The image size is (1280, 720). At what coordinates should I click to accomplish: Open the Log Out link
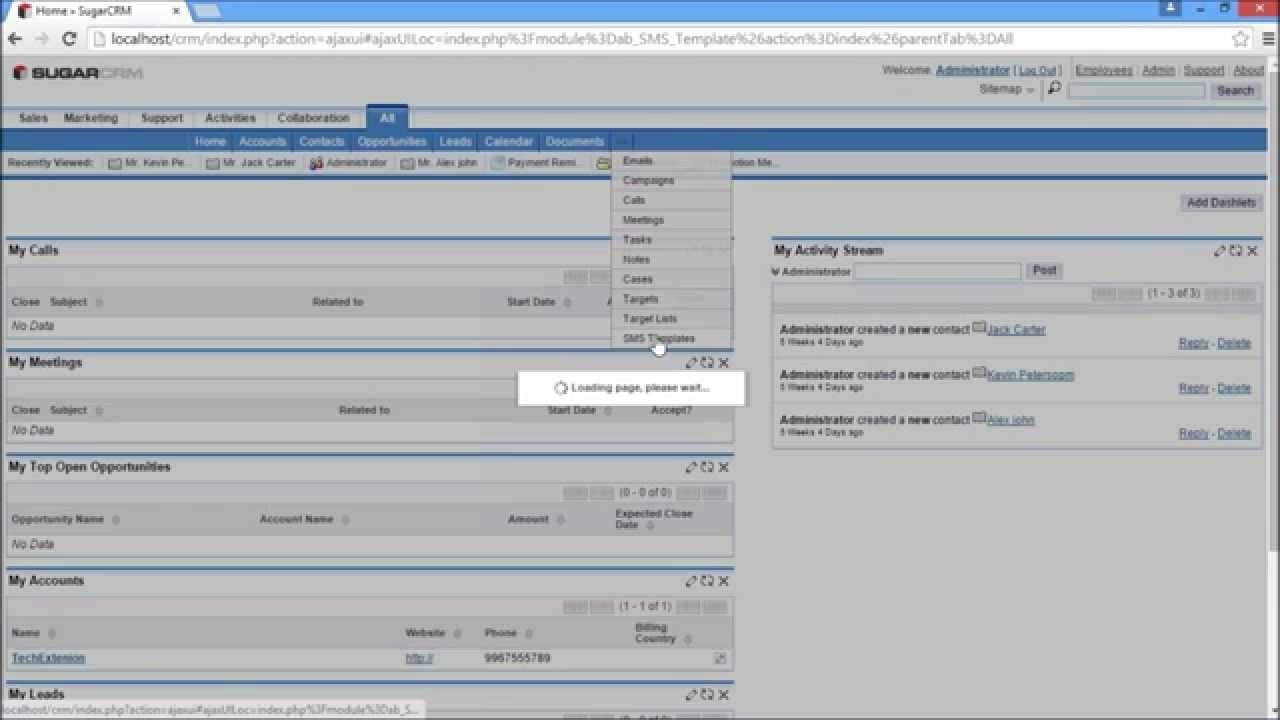coord(1037,71)
